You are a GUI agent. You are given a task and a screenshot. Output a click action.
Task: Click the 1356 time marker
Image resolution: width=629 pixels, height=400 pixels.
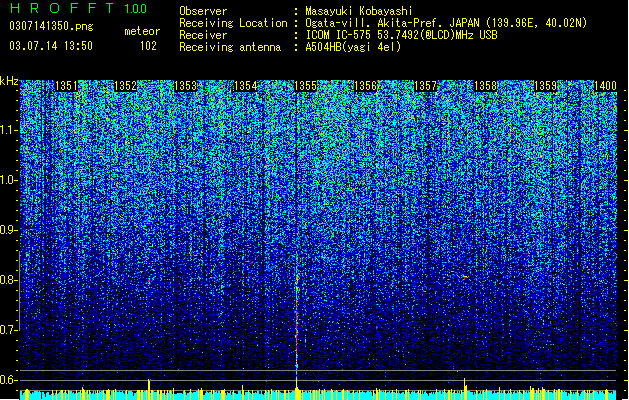[x=366, y=86]
